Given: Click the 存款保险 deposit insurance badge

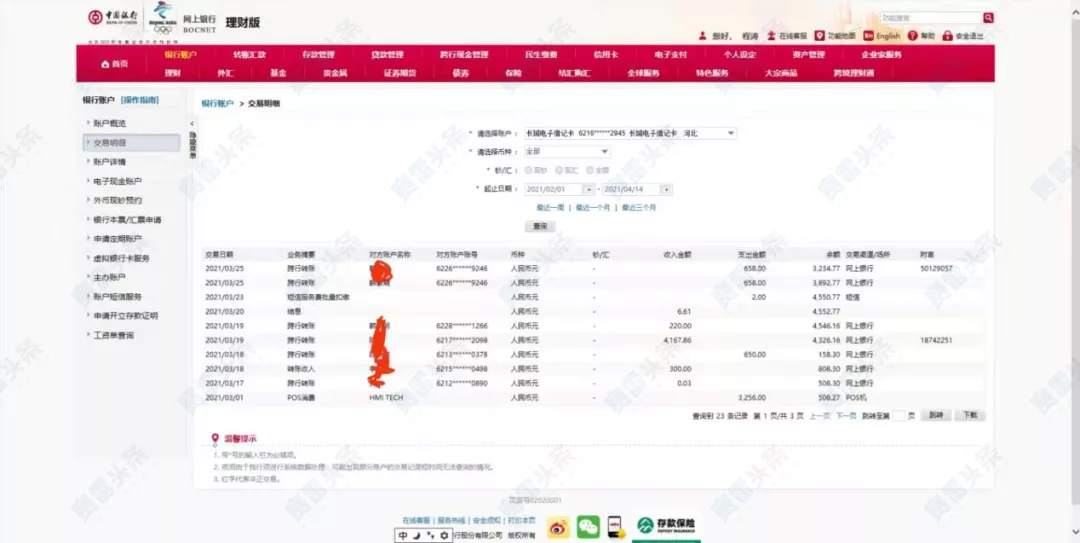Looking at the screenshot, I should point(666,526).
